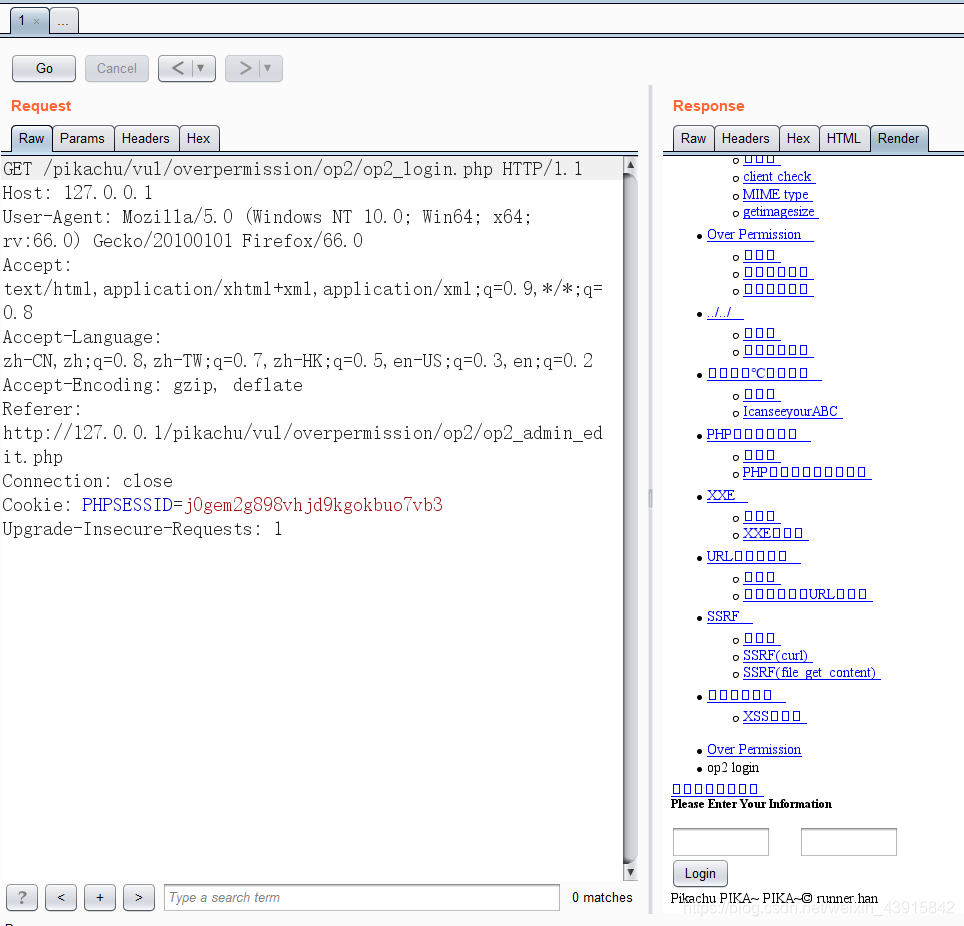Click the password input box
964x926 pixels.
point(848,842)
